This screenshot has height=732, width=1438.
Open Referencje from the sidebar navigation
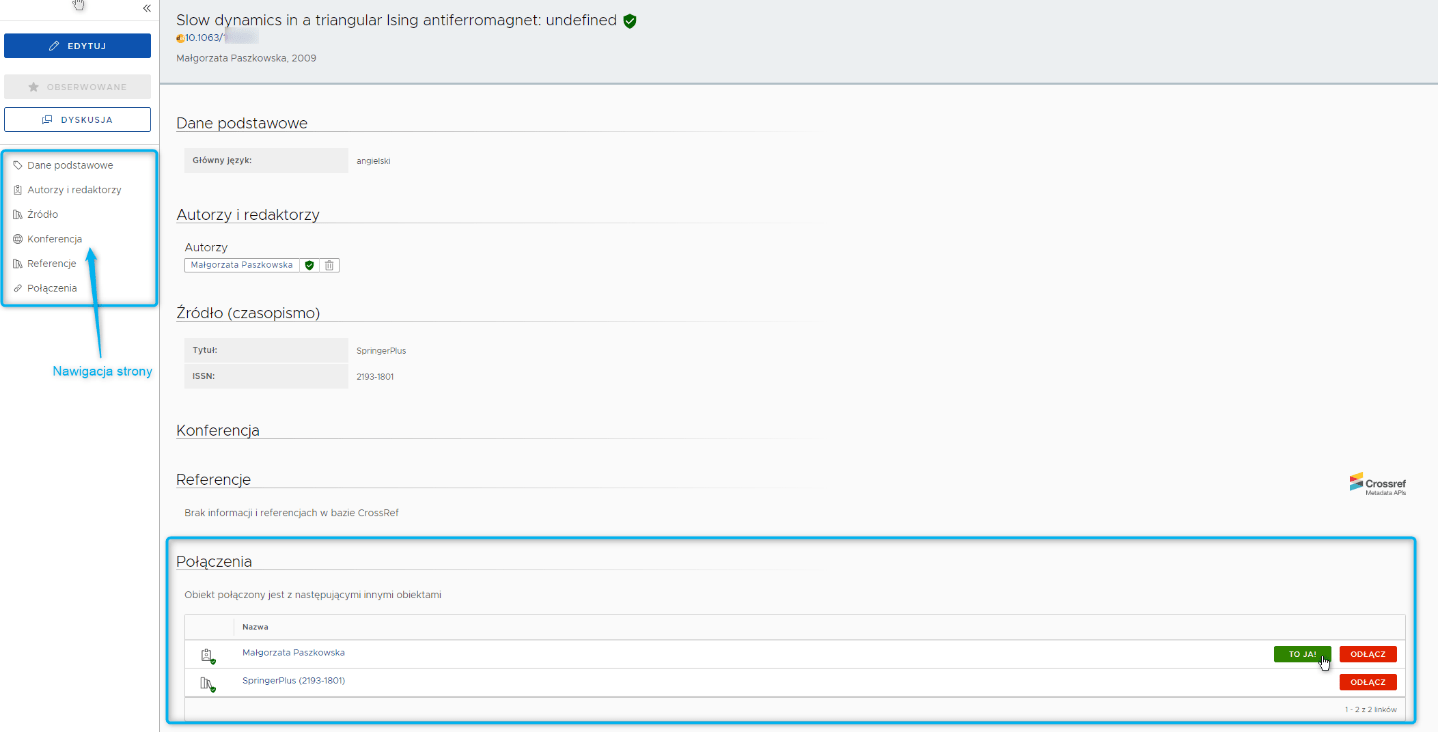pos(51,264)
